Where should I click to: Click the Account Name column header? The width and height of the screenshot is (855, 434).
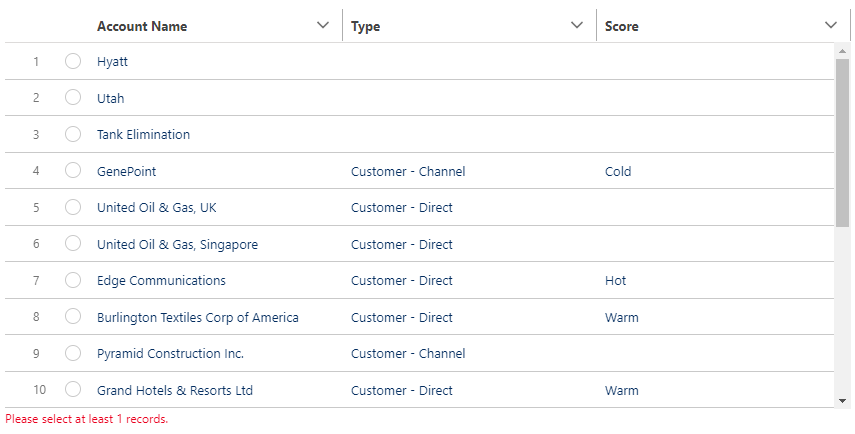142,26
